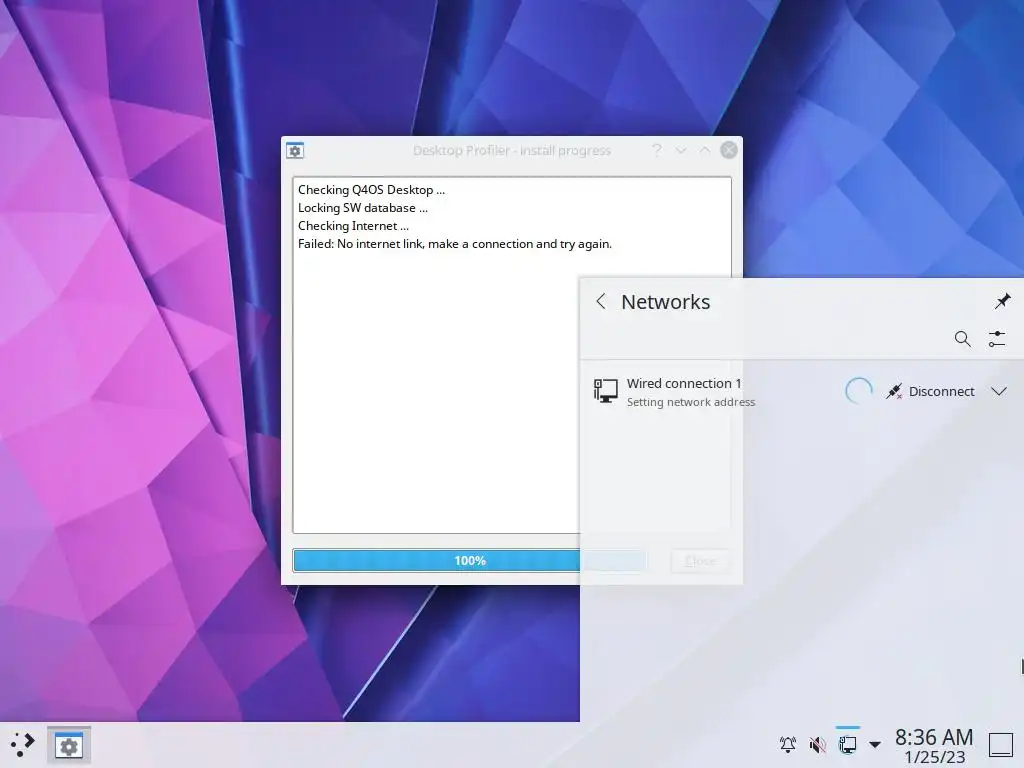Screen dimensions: 1024x768
Task: Maximize the Desktop Profiler window
Action: coord(705,150)
